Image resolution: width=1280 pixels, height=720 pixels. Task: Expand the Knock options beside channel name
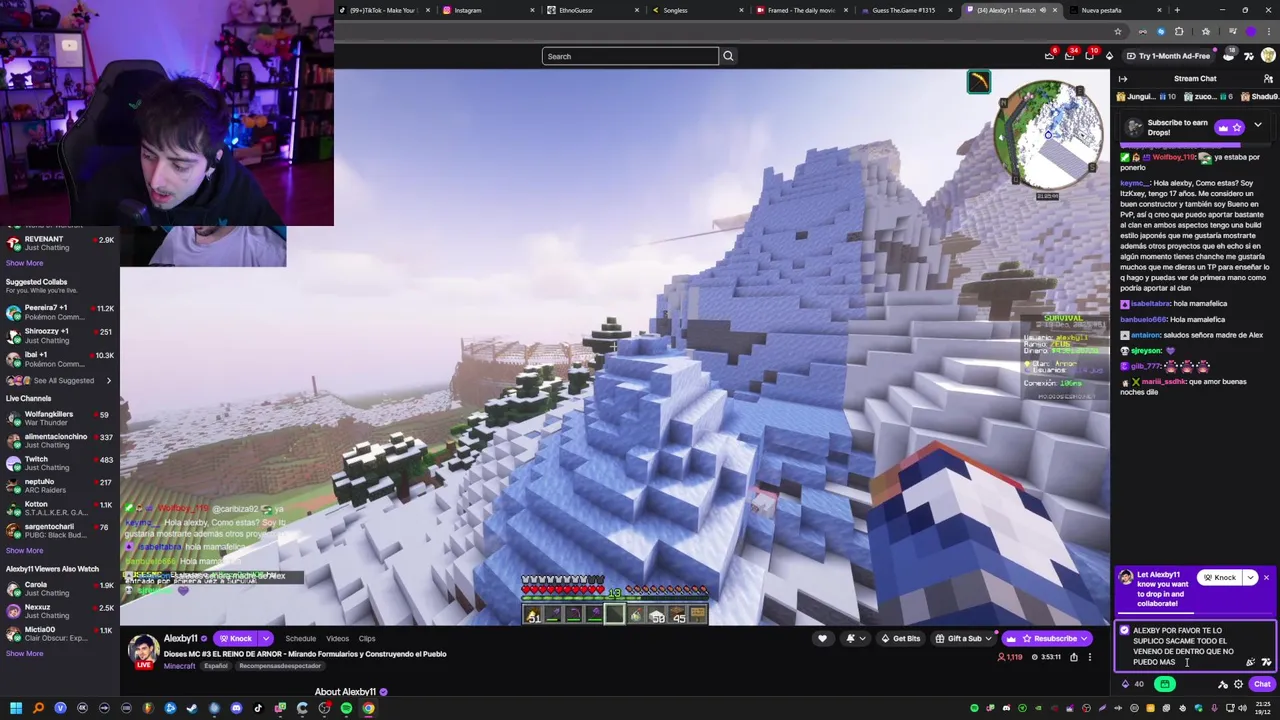click(x=265, y=639)
